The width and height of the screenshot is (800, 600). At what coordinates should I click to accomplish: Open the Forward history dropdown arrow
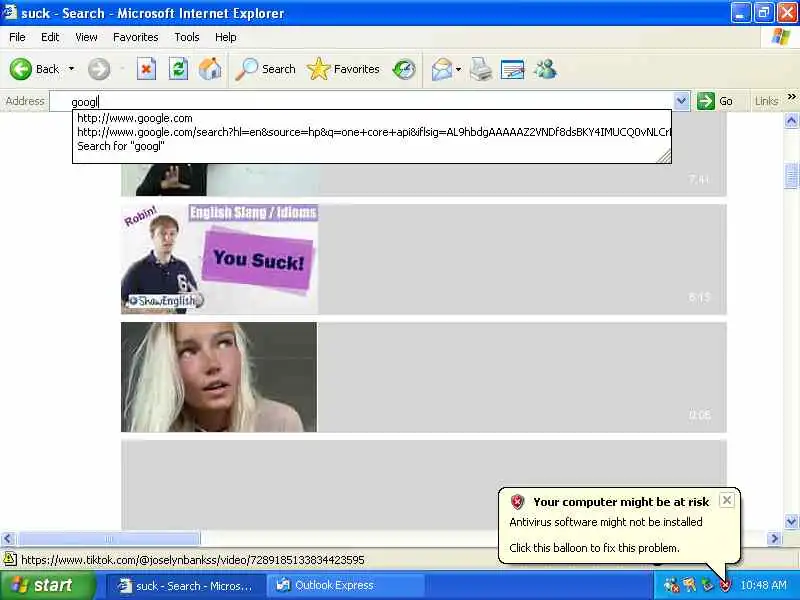[x=122, y=69]
